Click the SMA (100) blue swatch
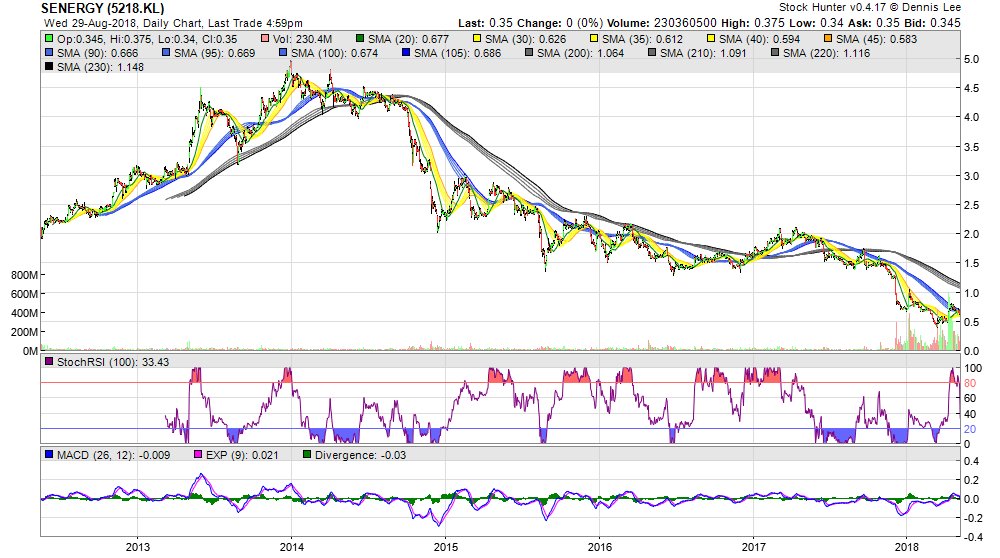This screenshot has height=558, width=1000. (283, 53)
